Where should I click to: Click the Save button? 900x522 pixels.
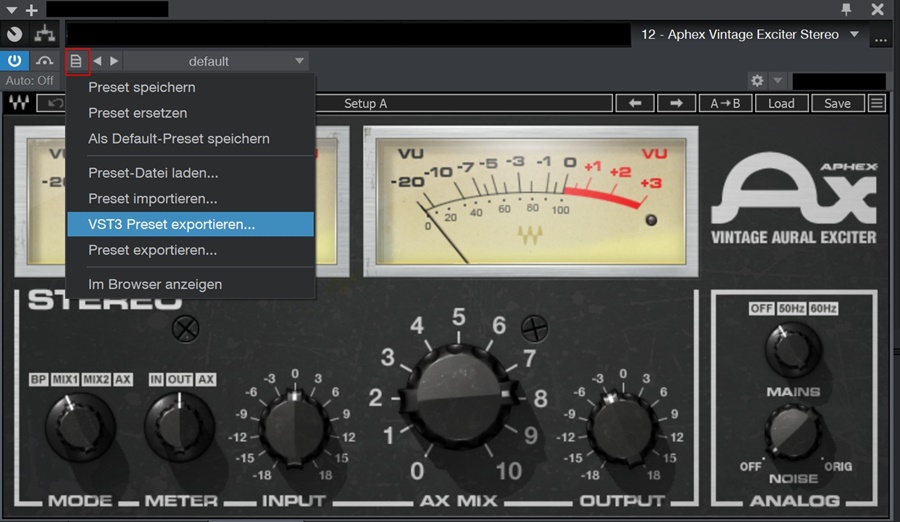click(x=837, y=103)
